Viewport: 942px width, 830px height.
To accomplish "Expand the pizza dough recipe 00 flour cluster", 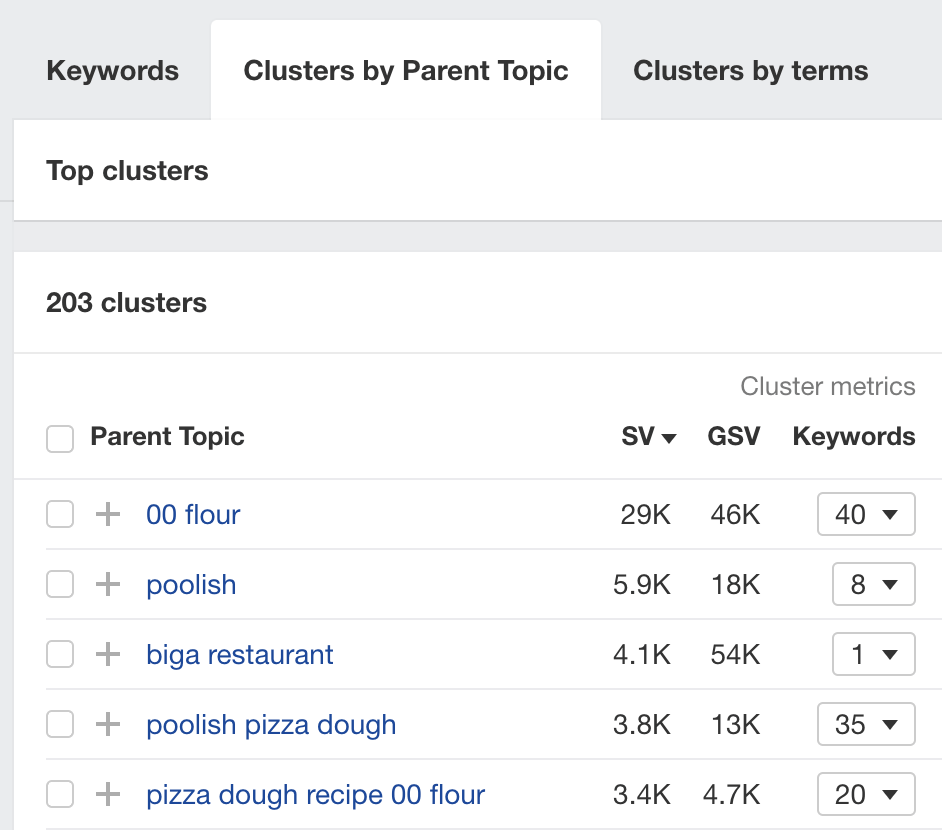I will tap(106, 794).
